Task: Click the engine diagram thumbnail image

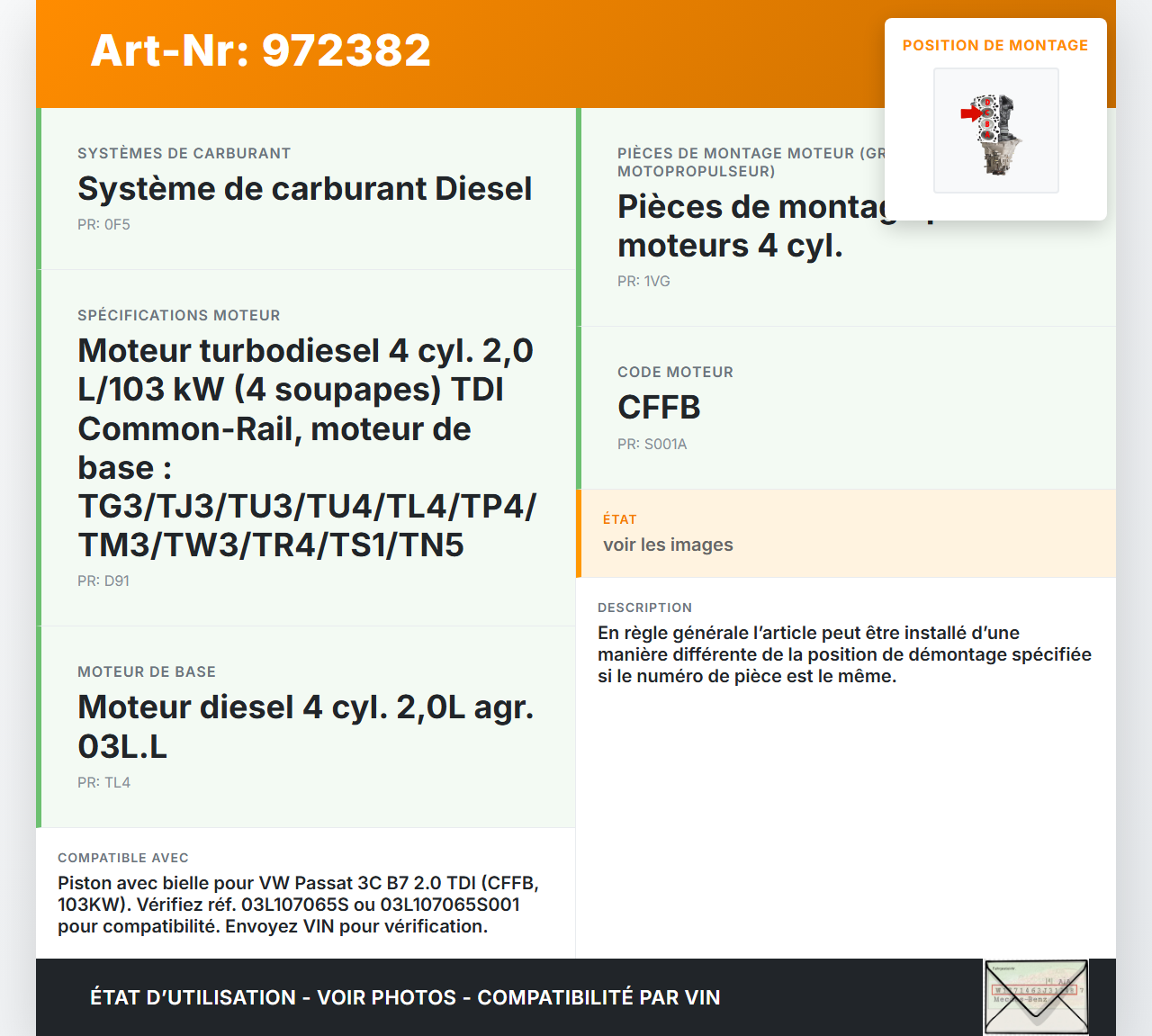Action: pyautogui.click(x=995, y=131)
